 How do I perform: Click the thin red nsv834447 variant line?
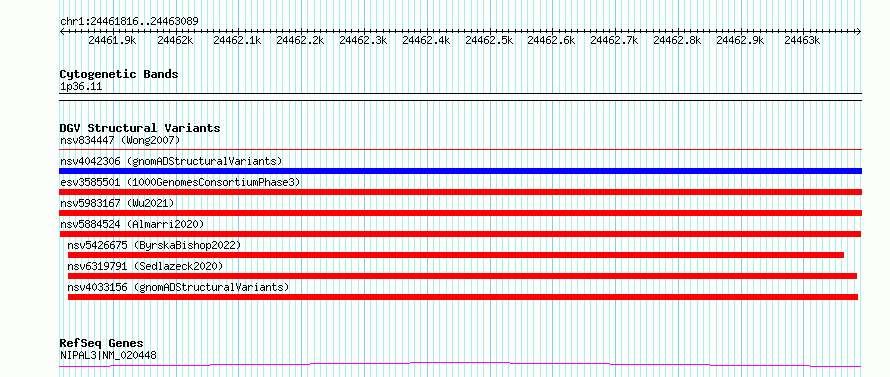tap(460, 149)
